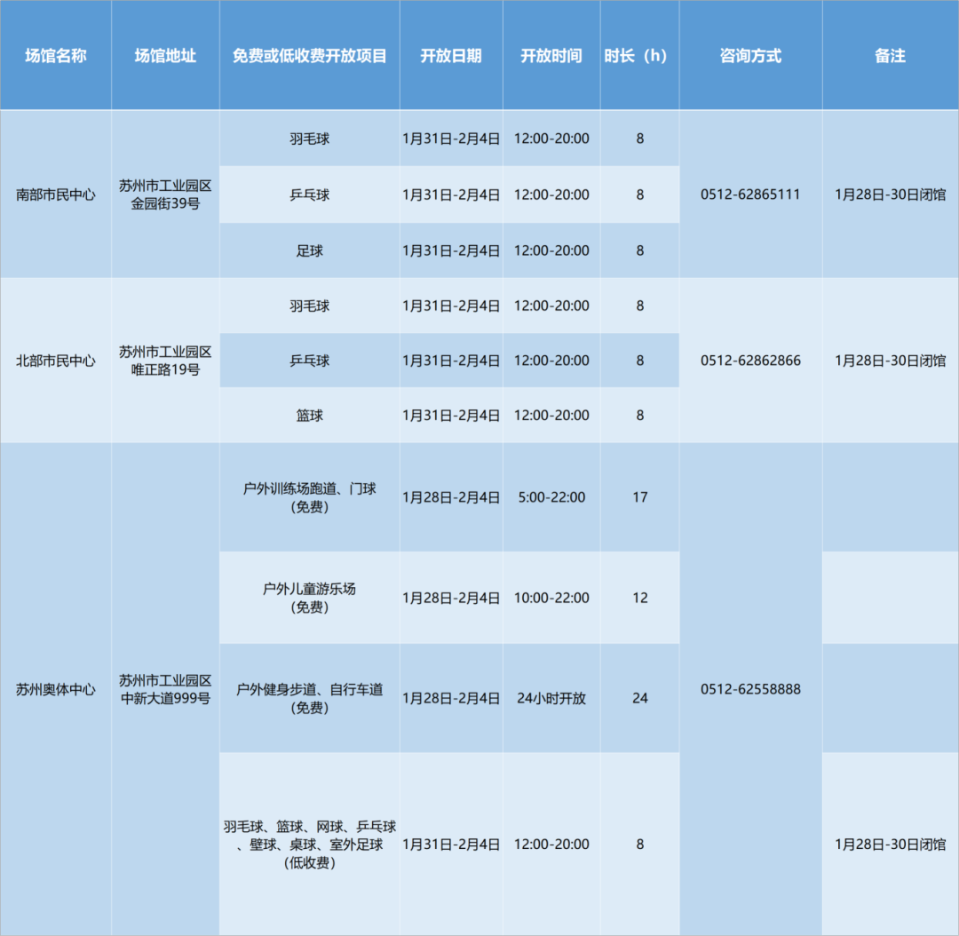Select the phone number 0512-62558888
Image resolution: width=959 pixels, height=936 pixels.
coord(750,689)
